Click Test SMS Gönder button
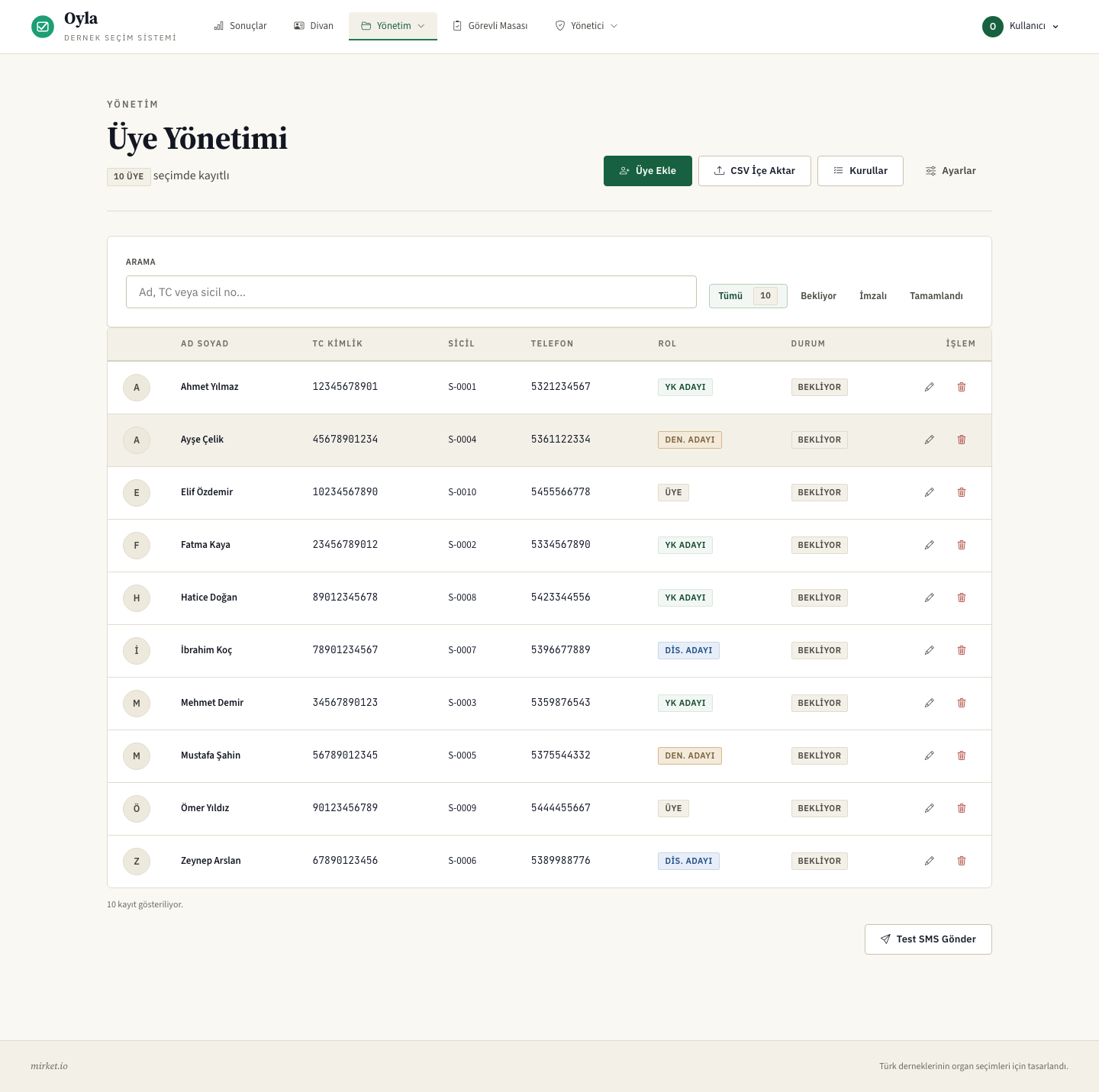 point(928,939)
